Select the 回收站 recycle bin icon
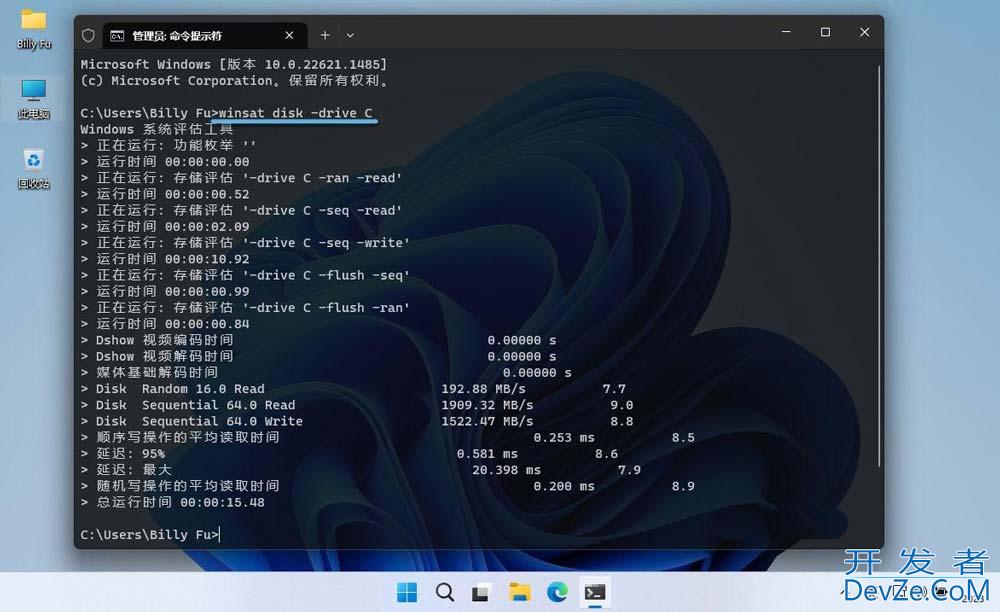This screenshot has width=1000, height=612. coord(33,170)
